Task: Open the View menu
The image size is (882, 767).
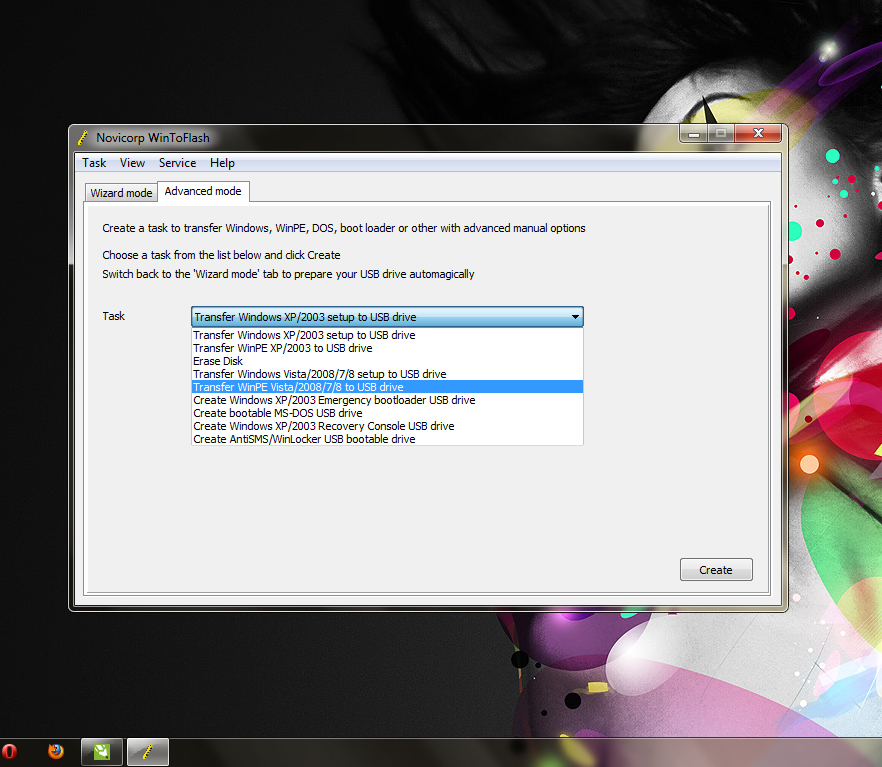Action: 132,163
